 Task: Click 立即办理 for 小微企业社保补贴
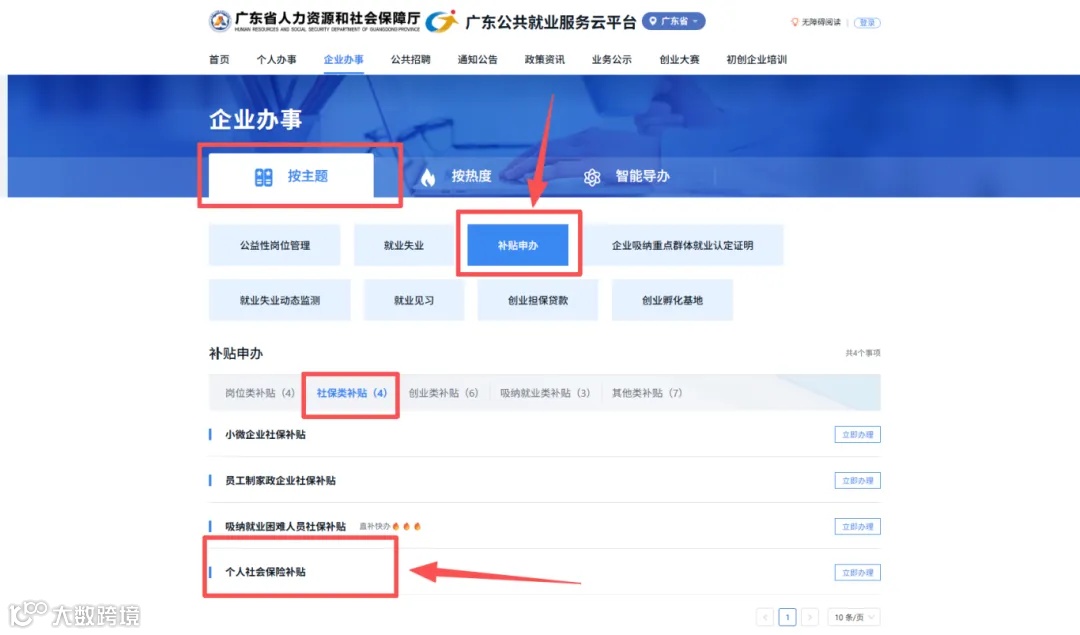[x=858, y=435]
